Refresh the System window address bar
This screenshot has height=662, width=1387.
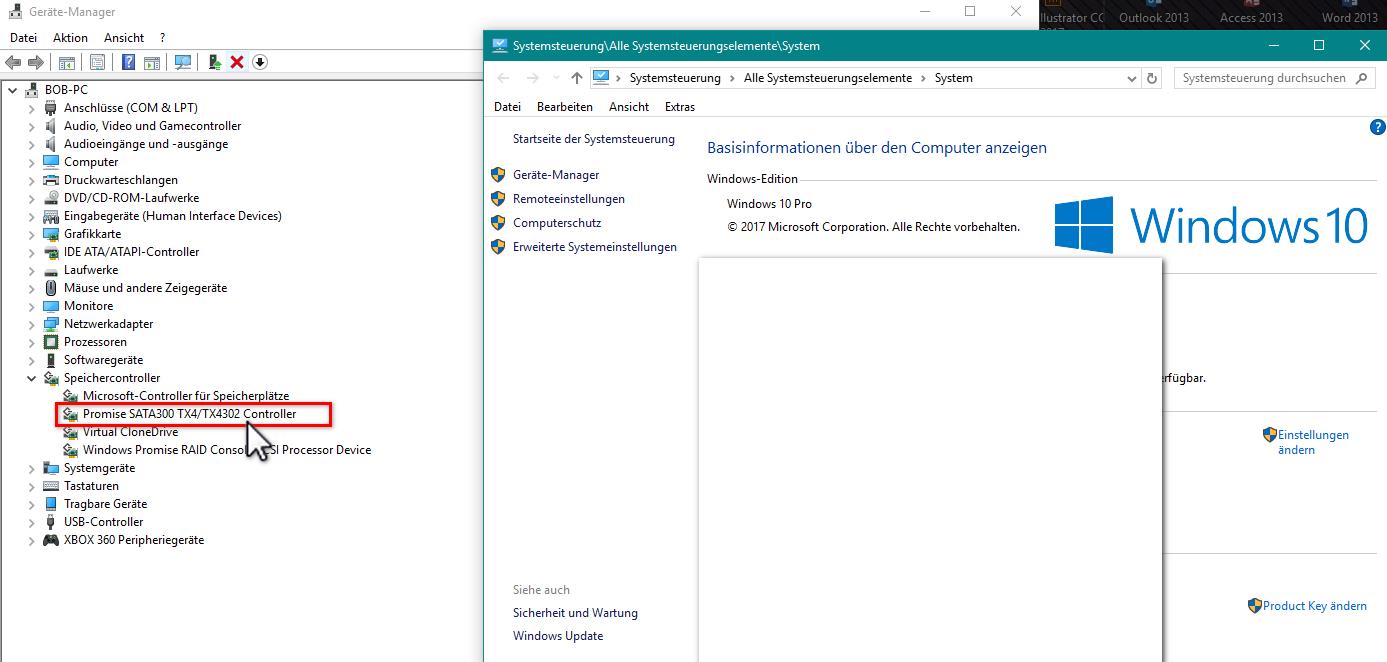[x=1152, y=78]
